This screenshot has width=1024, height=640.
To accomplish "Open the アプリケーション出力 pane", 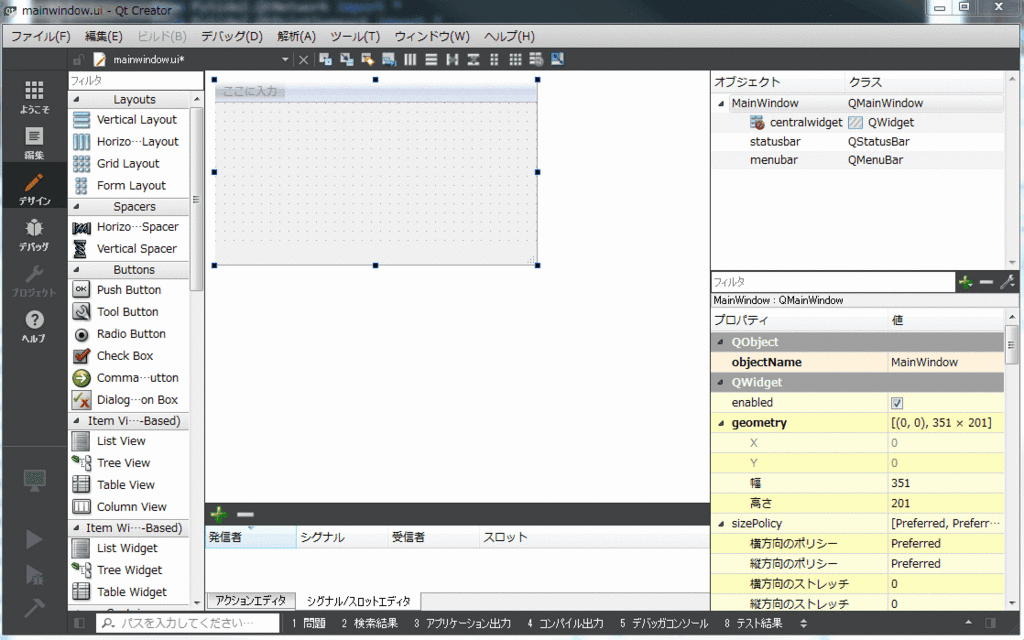I will pos(462,624).
